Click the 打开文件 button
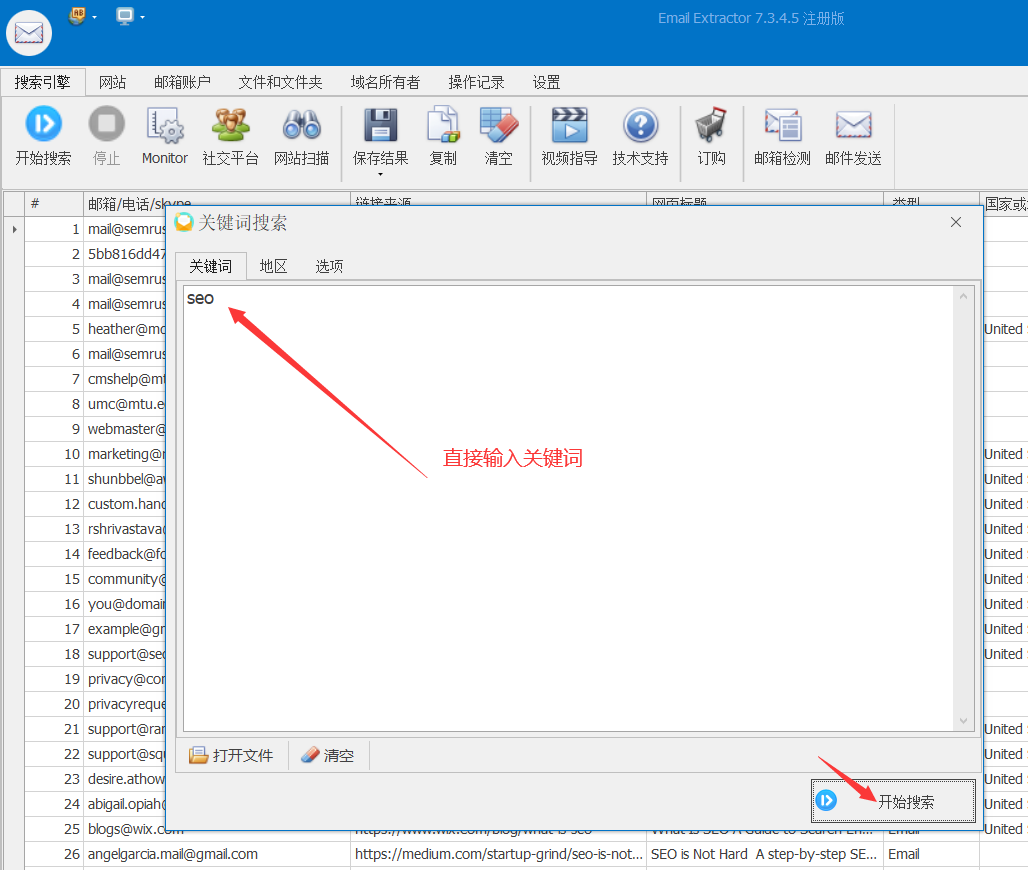 (232, 755)
